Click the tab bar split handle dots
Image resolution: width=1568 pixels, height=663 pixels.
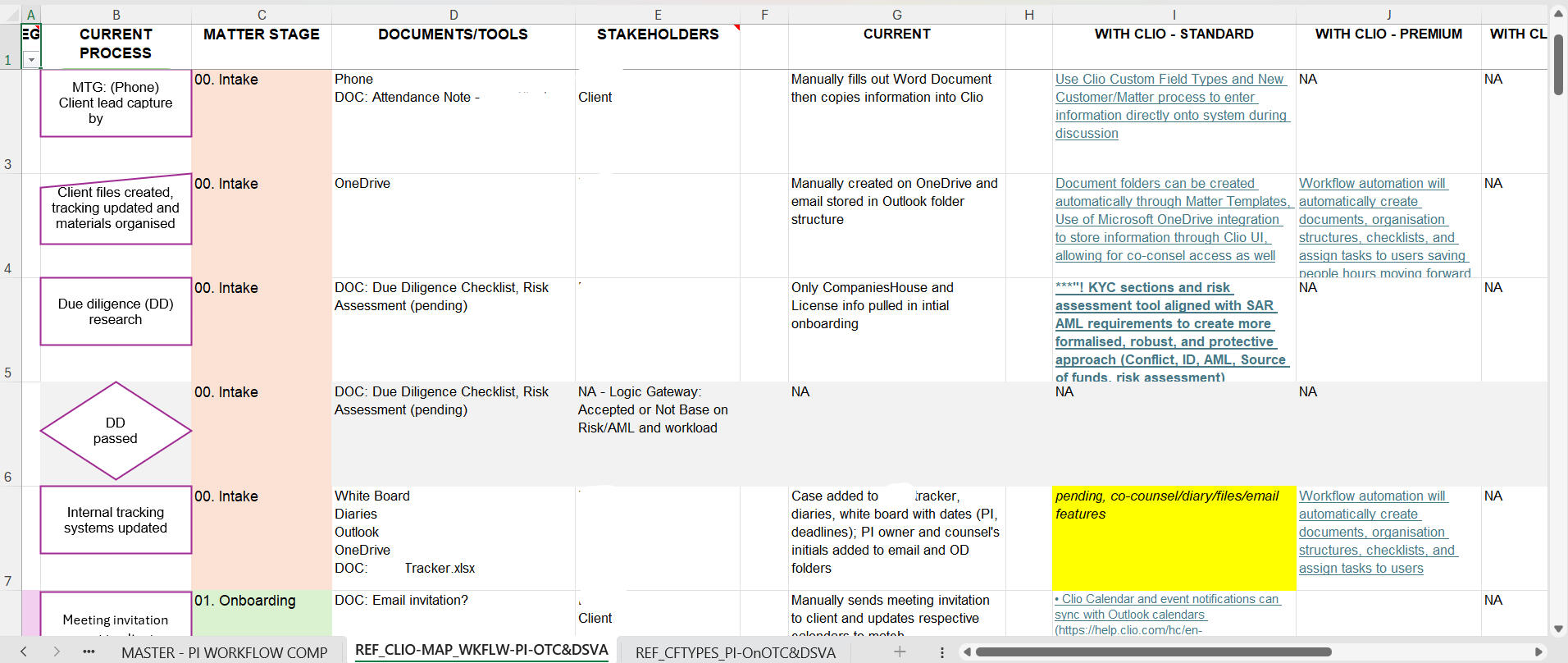[x=941, y=652]
